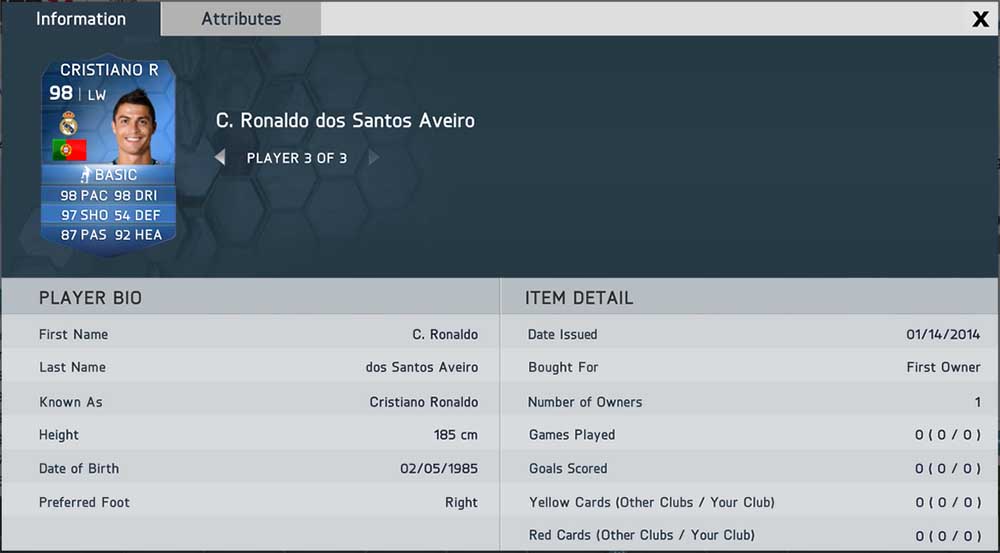
Task: Click the Number of Owners row
Action: [751, 402]
